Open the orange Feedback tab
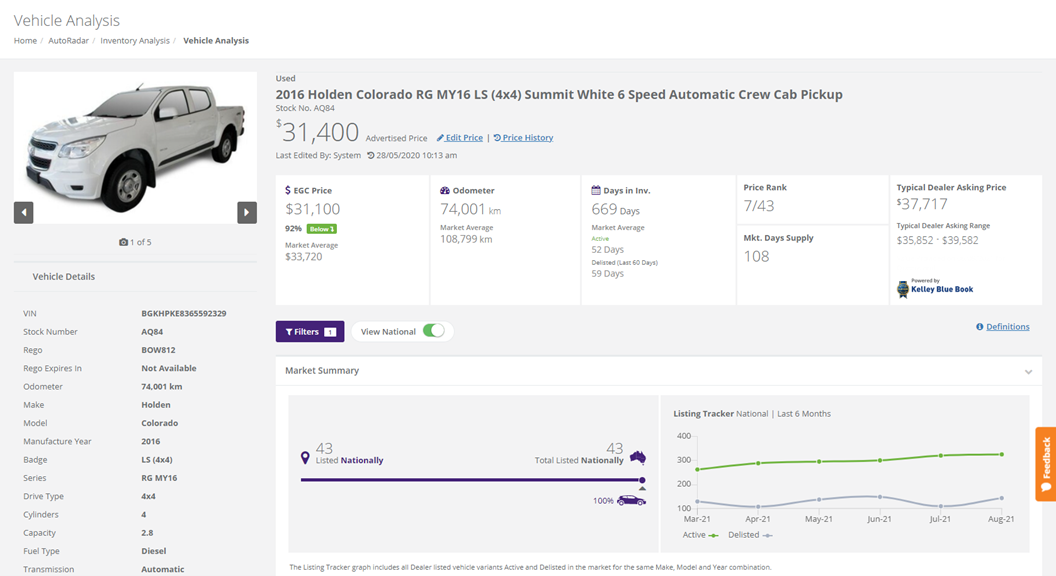This screenshot has height=576, width=1056. click(1046, 464)
